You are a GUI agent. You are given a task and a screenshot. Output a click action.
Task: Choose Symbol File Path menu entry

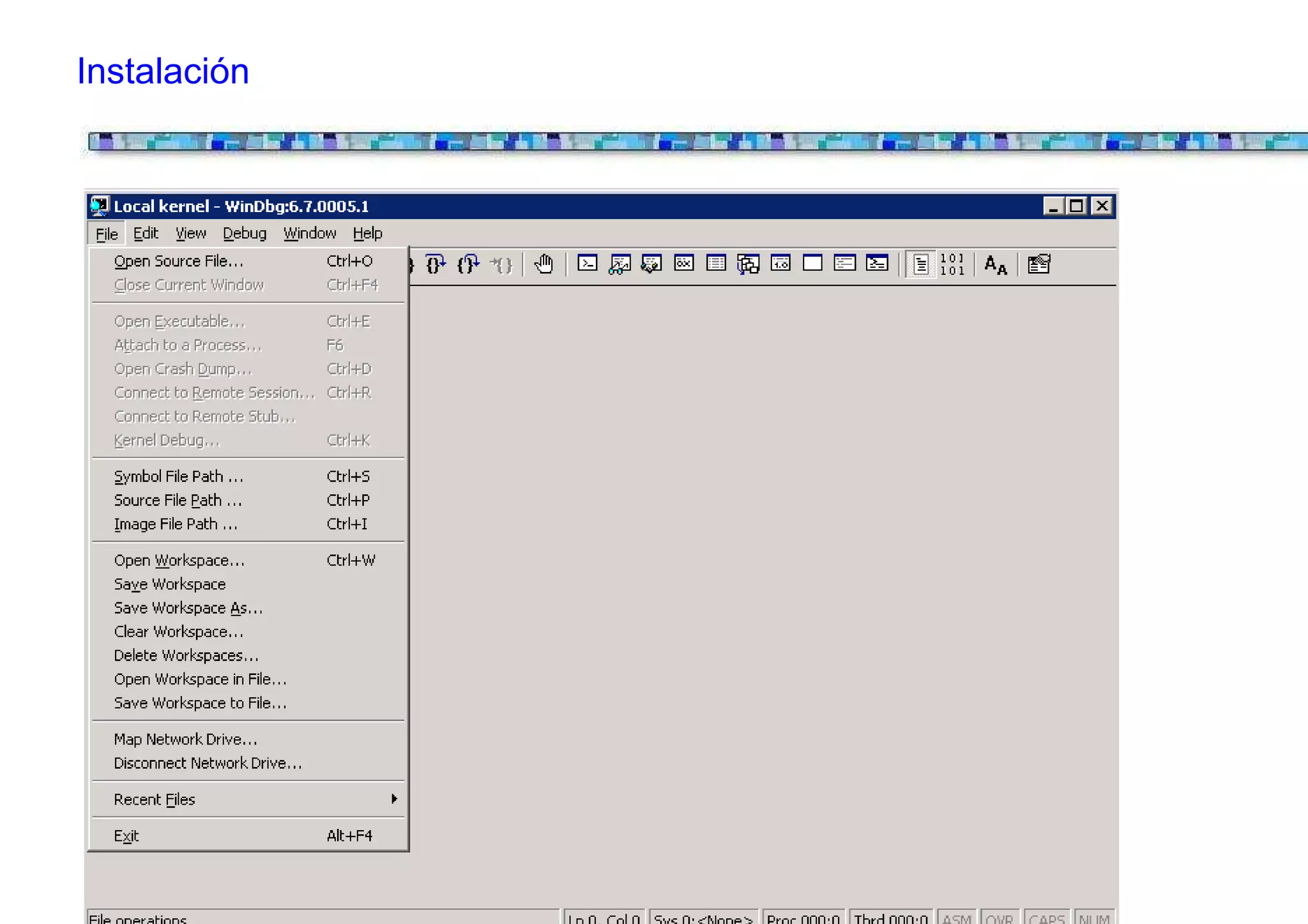179,477
